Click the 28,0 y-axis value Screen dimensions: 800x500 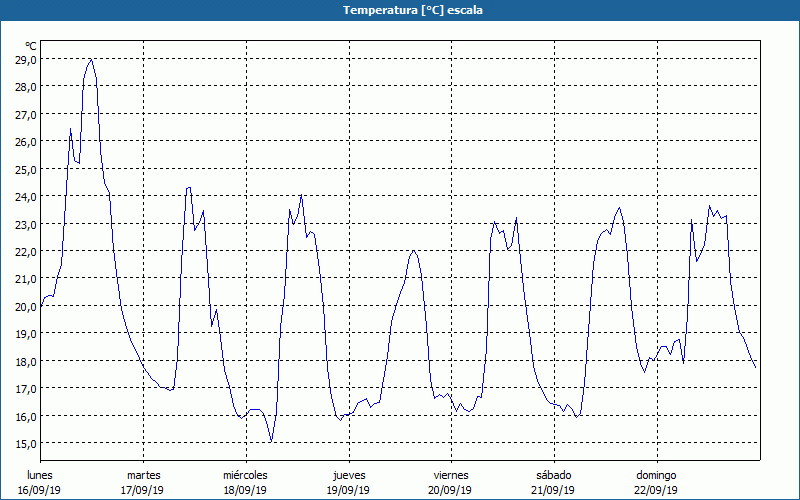26,87
